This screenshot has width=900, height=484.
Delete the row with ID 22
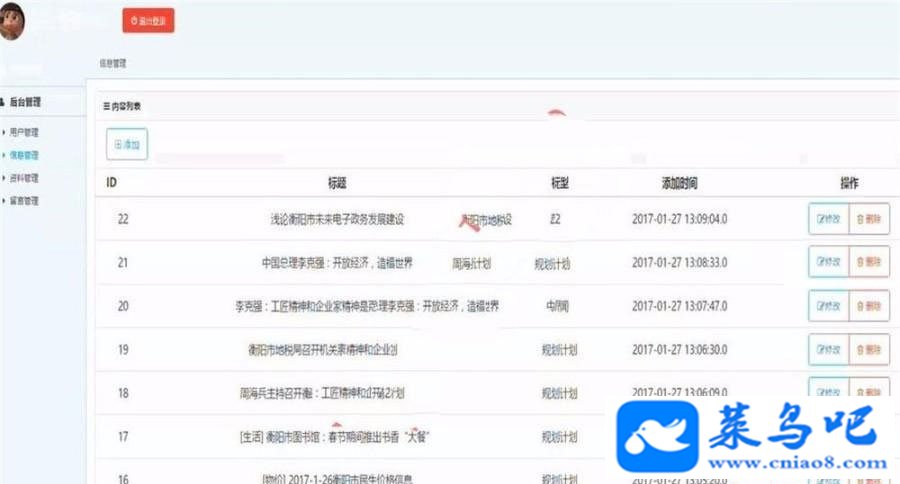(x=869, y=219)
